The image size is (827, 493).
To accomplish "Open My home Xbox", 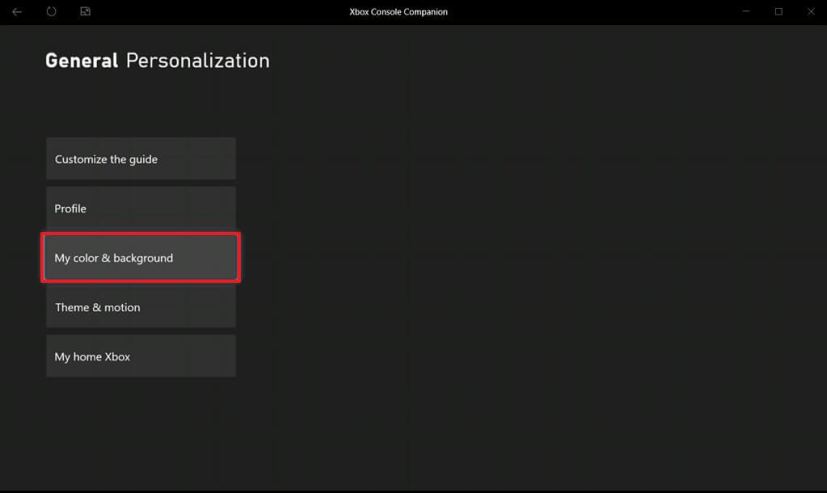I will pos(141,356).
